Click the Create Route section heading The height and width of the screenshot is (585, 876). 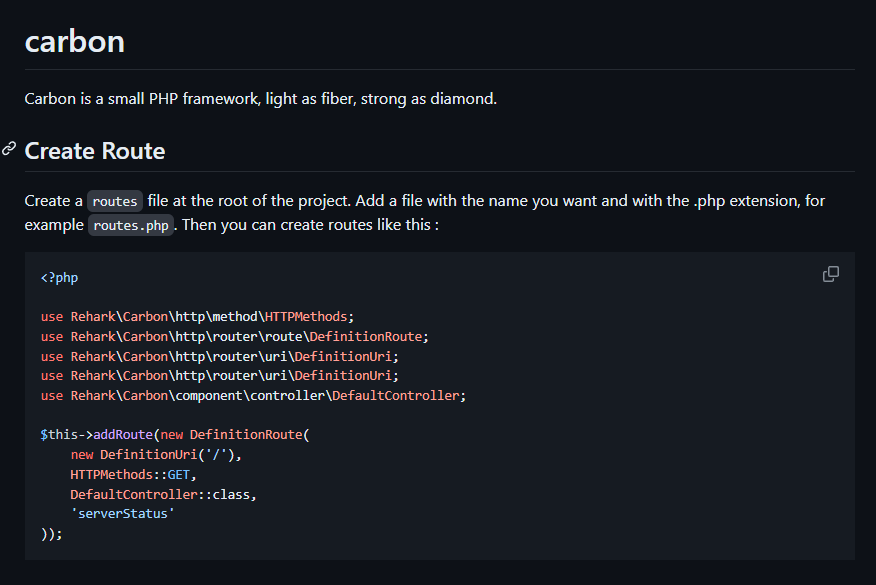tap(95, 151)
